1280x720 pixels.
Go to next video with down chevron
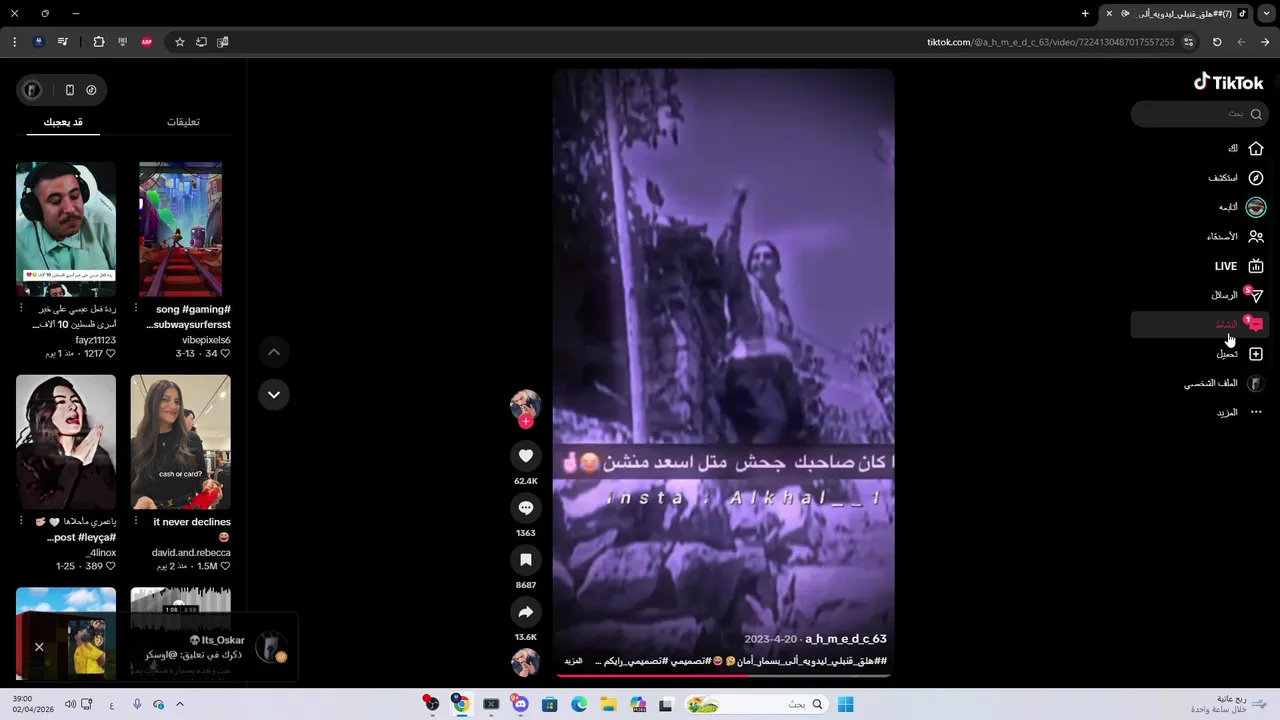[273, 395]
